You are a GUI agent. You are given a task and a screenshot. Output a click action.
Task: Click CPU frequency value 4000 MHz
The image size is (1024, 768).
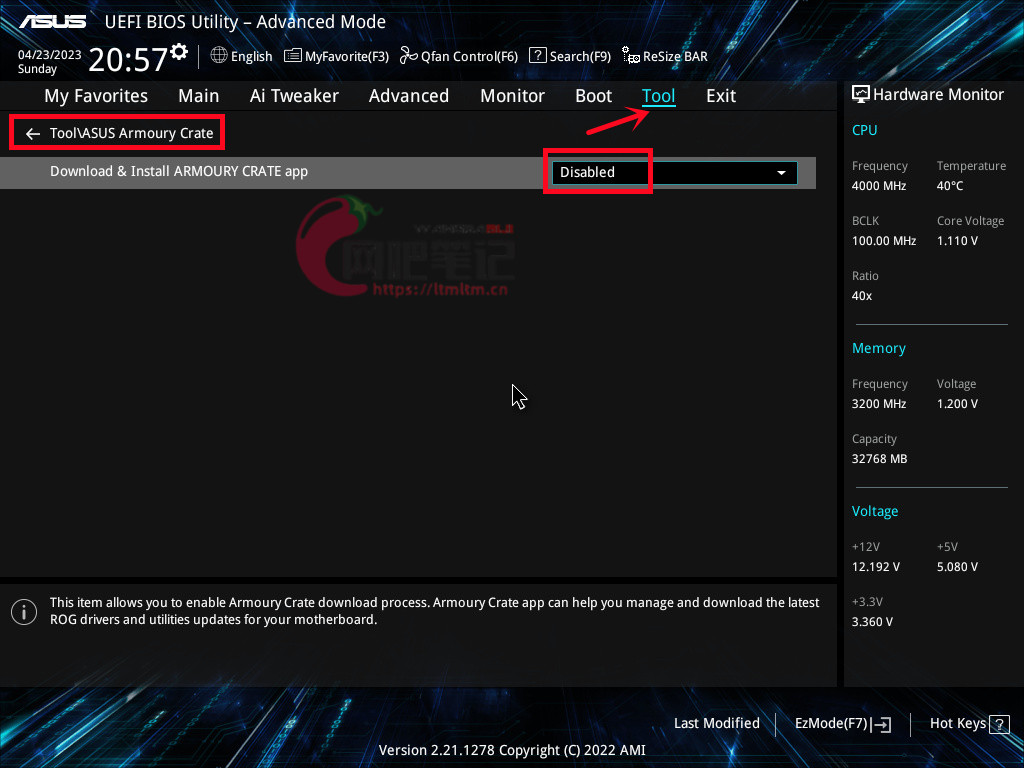point(878,186)
